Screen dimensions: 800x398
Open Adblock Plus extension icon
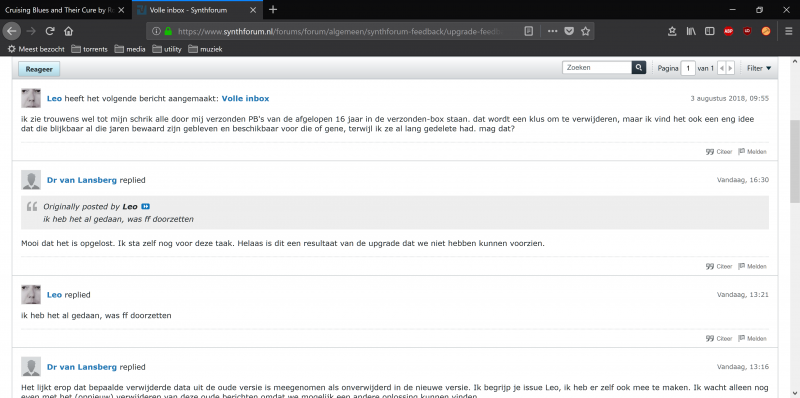click(729, 31)
